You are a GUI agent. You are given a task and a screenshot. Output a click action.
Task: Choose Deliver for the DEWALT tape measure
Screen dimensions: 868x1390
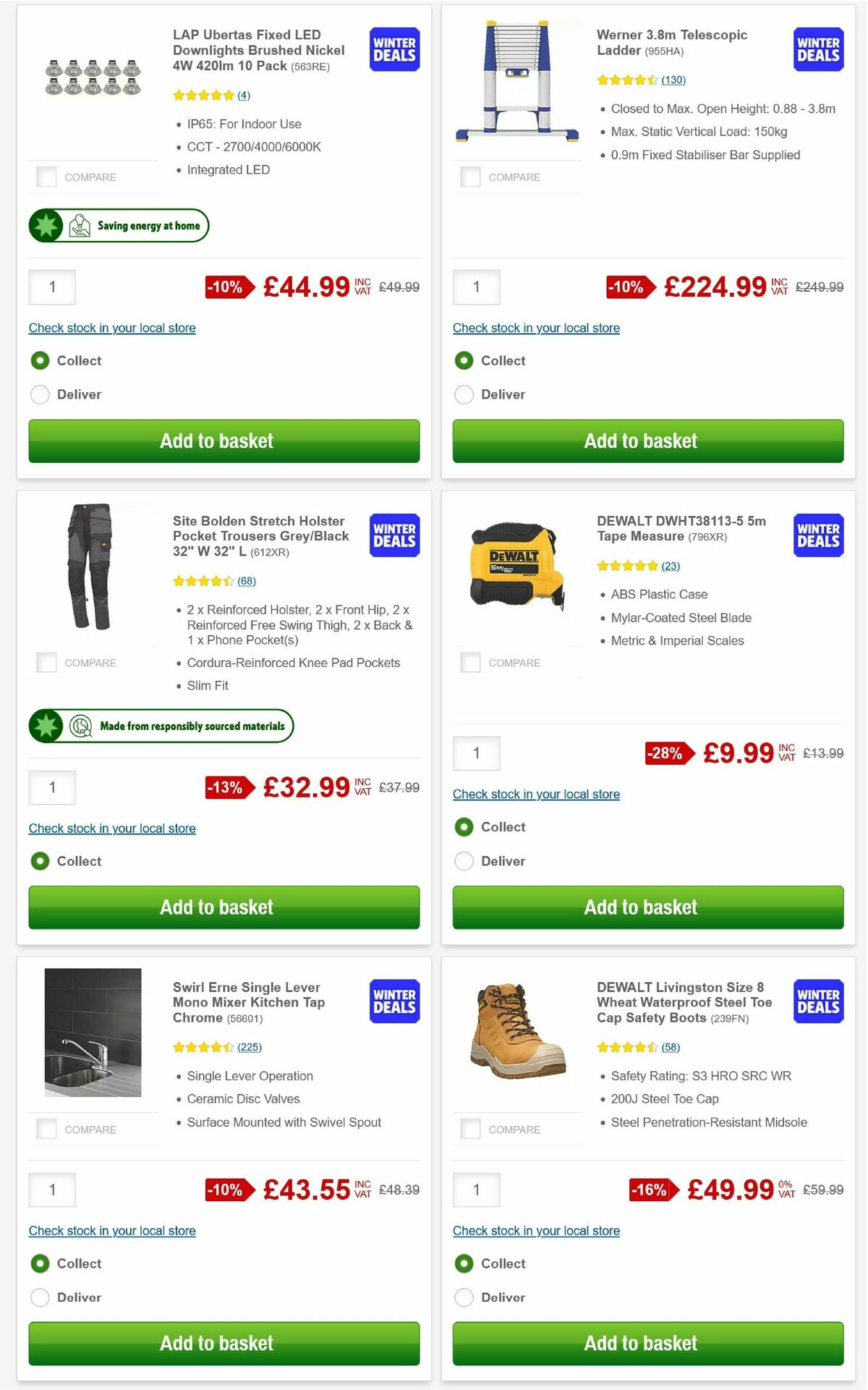point(464,861)
